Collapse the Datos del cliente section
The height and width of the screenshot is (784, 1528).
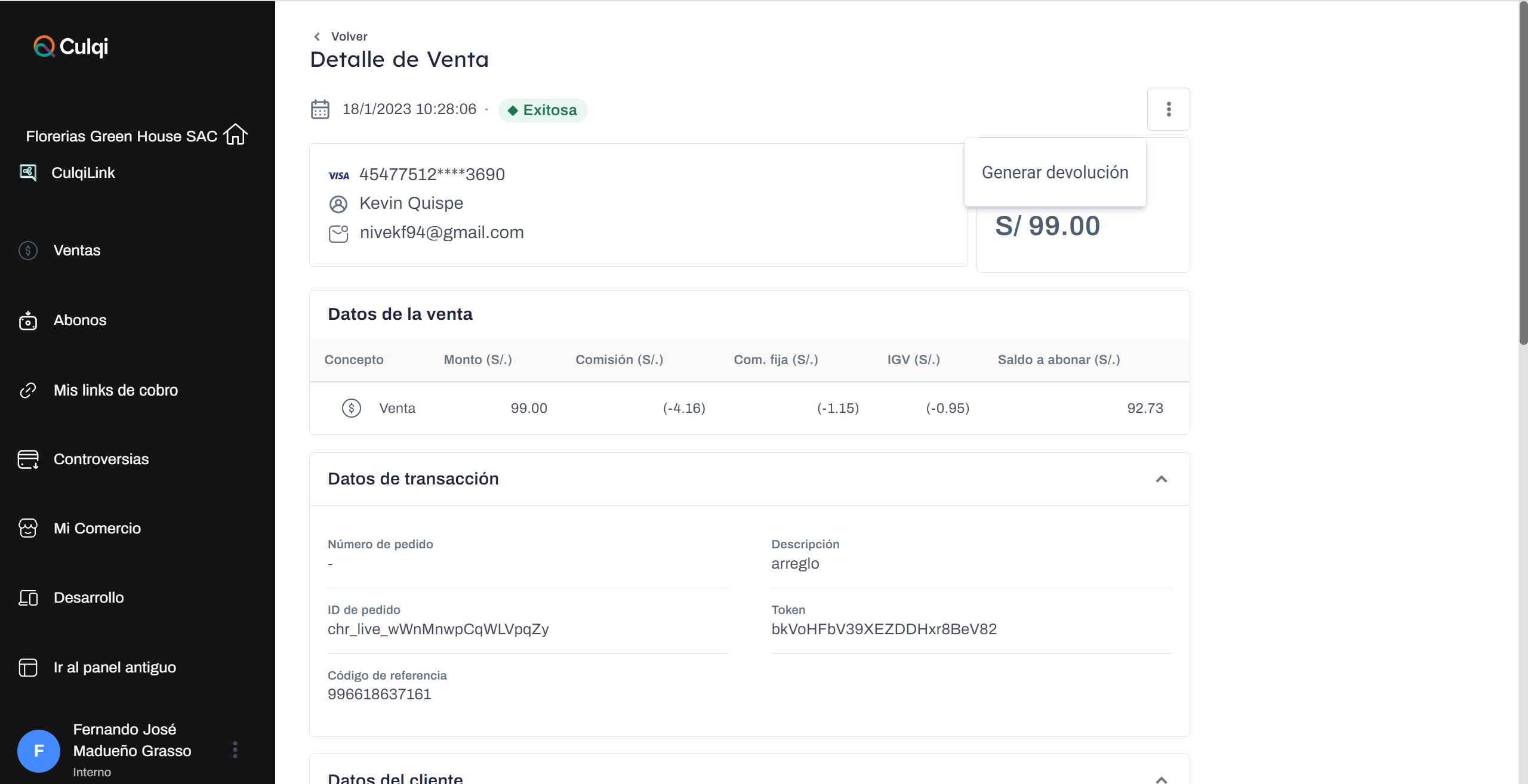[1161, 778]
